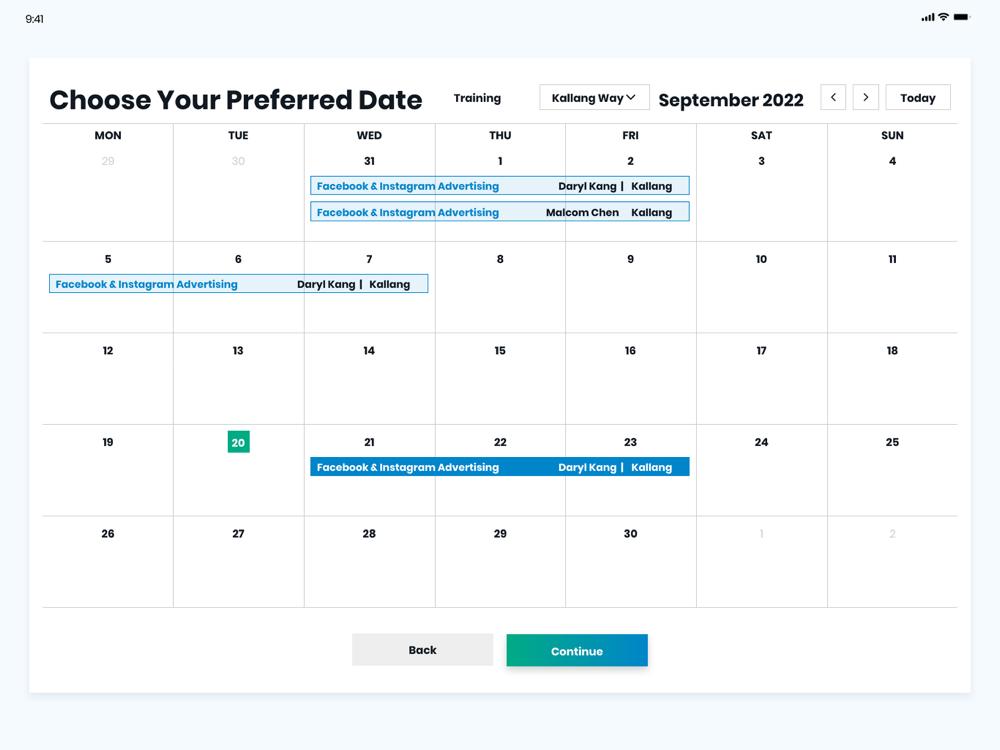Click the greyed-out date 29 of previous month

(108, 161)
